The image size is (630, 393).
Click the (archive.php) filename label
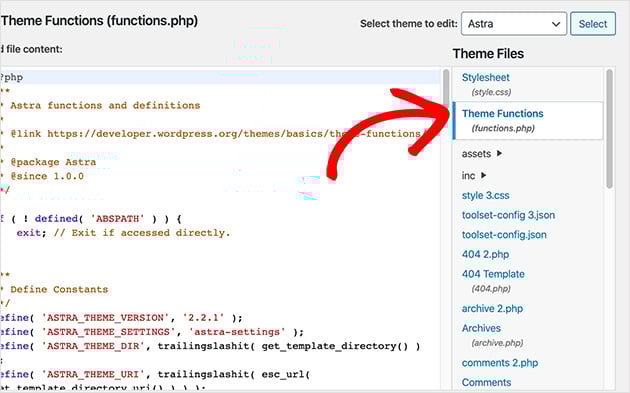[497, 343]
